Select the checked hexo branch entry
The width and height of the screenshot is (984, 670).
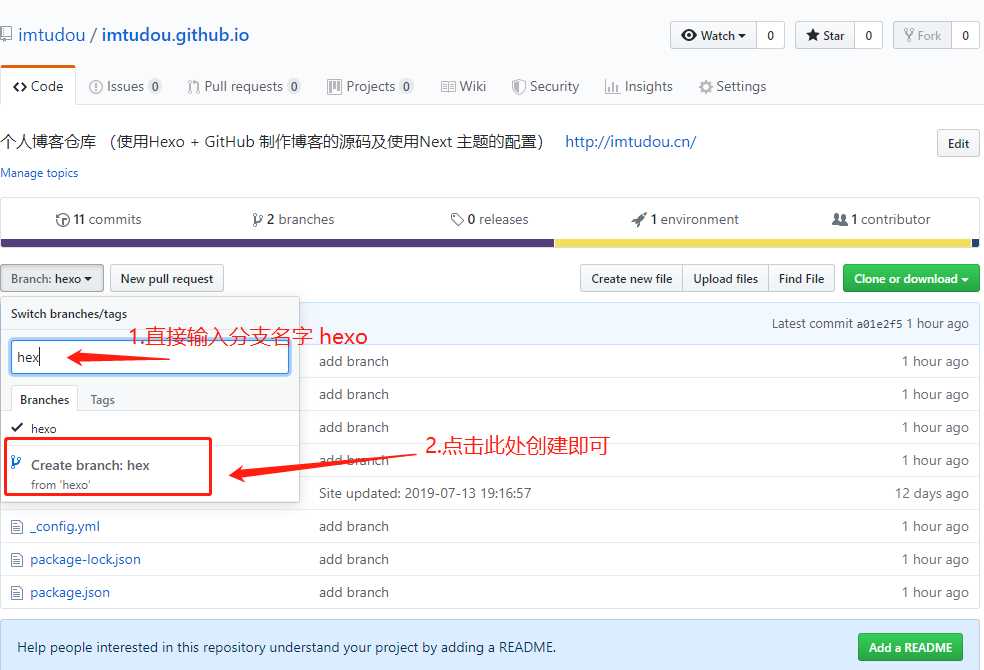click(149, 428)
